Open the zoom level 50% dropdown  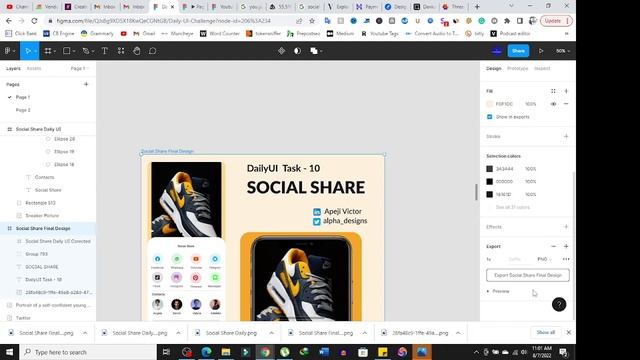pos(562,51)
